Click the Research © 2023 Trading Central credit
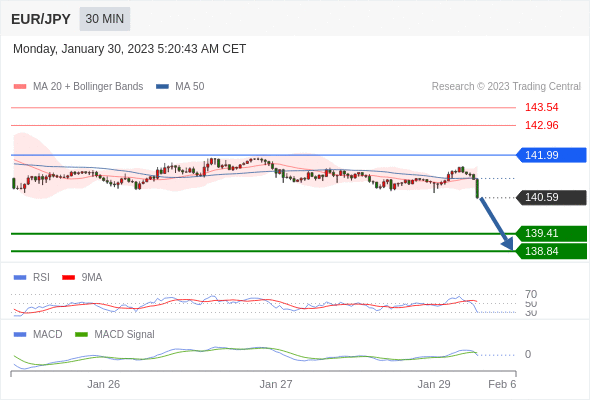 [506, 87]
